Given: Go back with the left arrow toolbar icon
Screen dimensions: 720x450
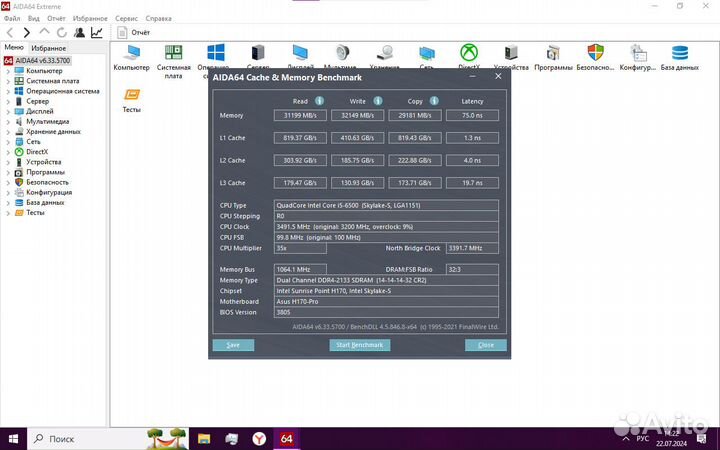Looking at the screenshot, I should tap(10, 33).
